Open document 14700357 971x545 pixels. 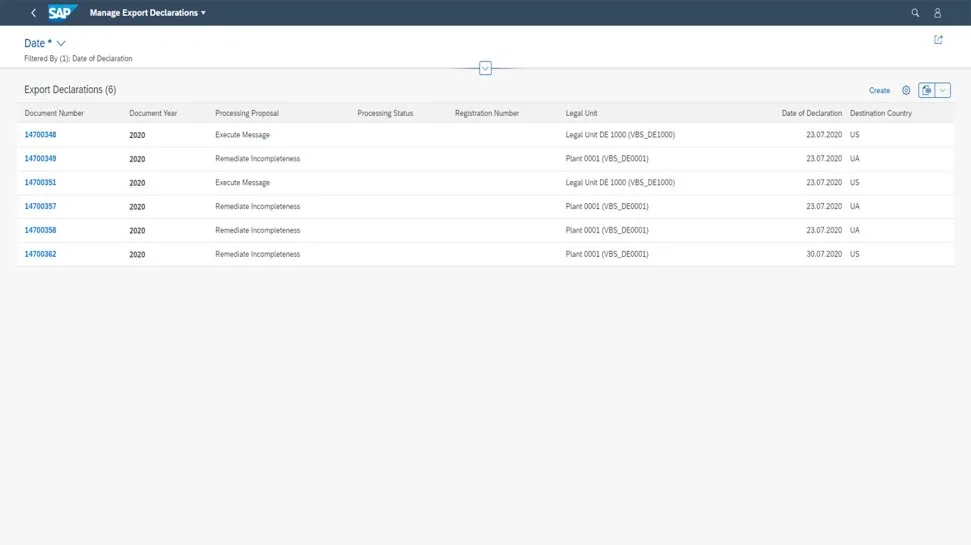point(40,206)
